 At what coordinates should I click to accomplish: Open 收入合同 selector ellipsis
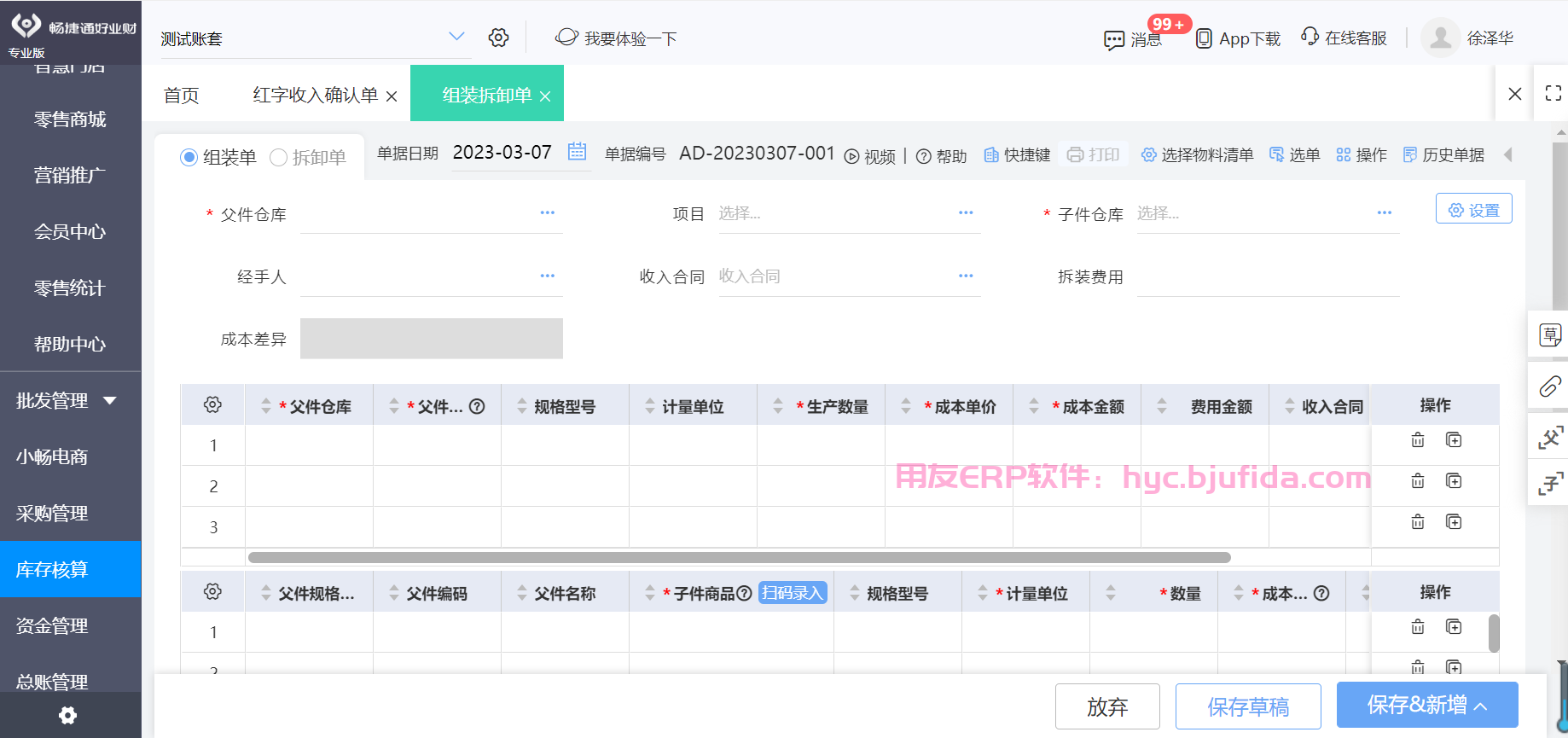tap(966, 276)
